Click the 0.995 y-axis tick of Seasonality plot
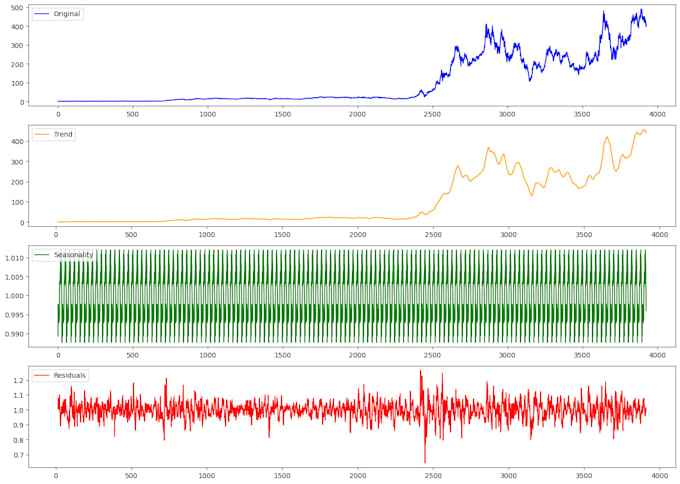The height and width of the screenshot is (484, 680). [14, 315]
